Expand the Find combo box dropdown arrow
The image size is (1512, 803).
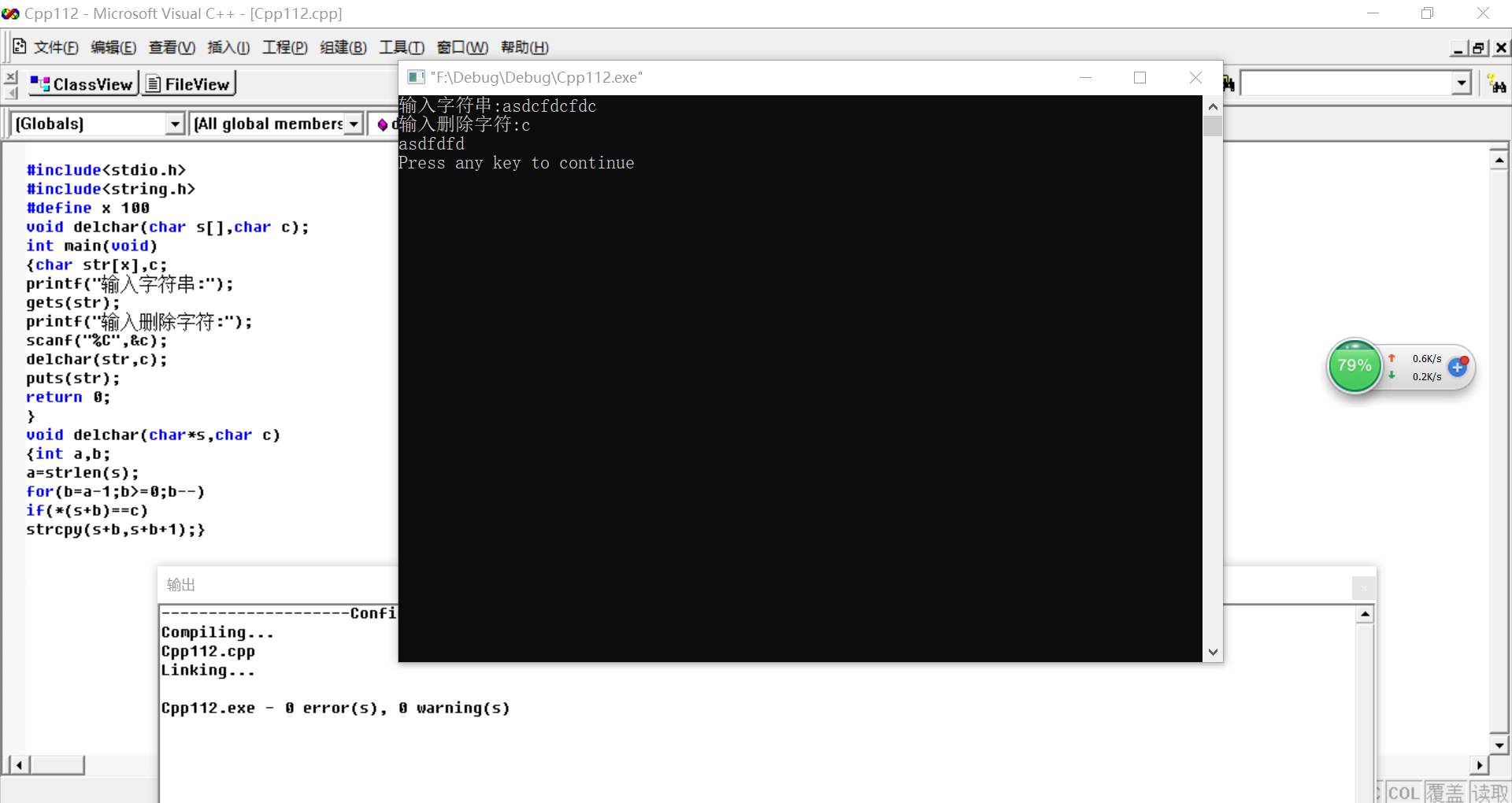[x=1462, y=83]
